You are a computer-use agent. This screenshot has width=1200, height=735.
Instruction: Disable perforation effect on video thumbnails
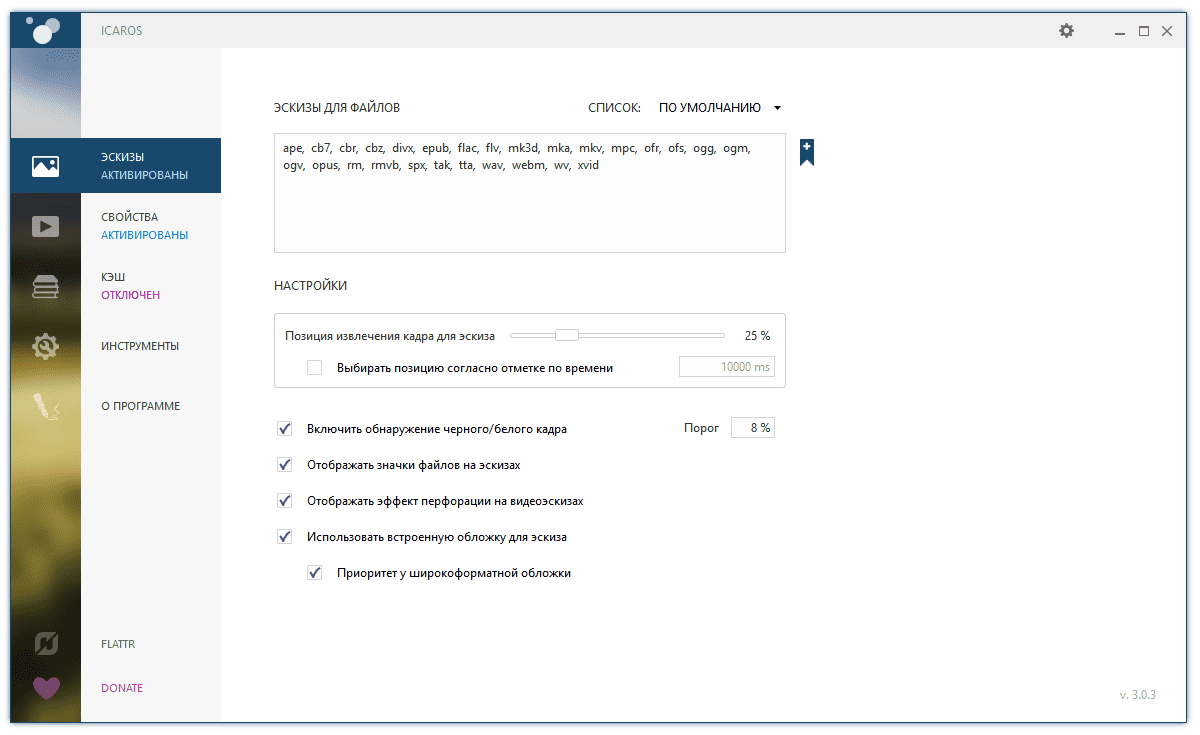point(285,501)
